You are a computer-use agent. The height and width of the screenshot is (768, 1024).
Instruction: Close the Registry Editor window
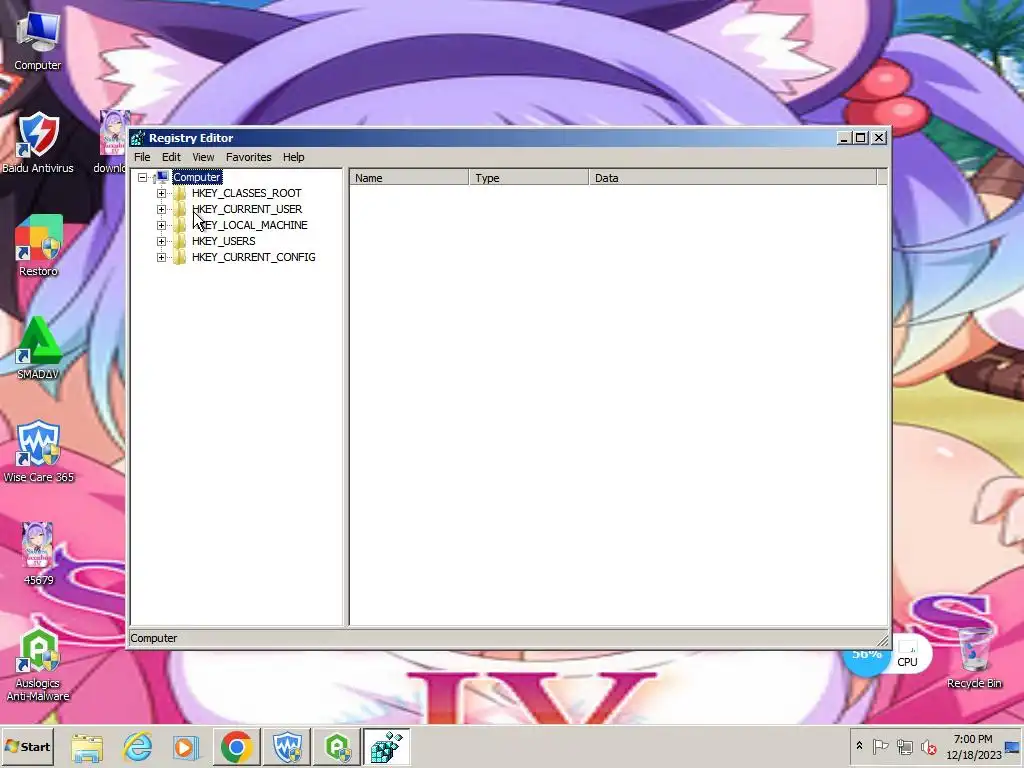click(x=879, y=138)
